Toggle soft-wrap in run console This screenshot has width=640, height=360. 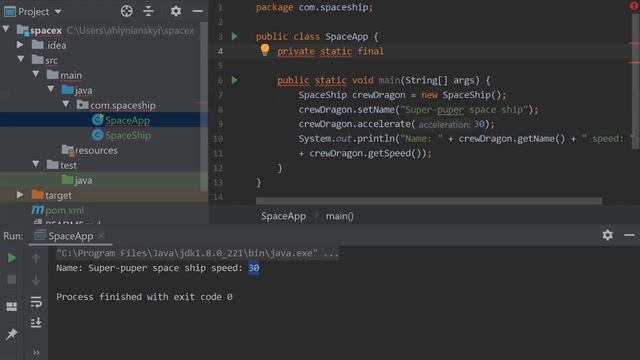[x=36, y=302]
